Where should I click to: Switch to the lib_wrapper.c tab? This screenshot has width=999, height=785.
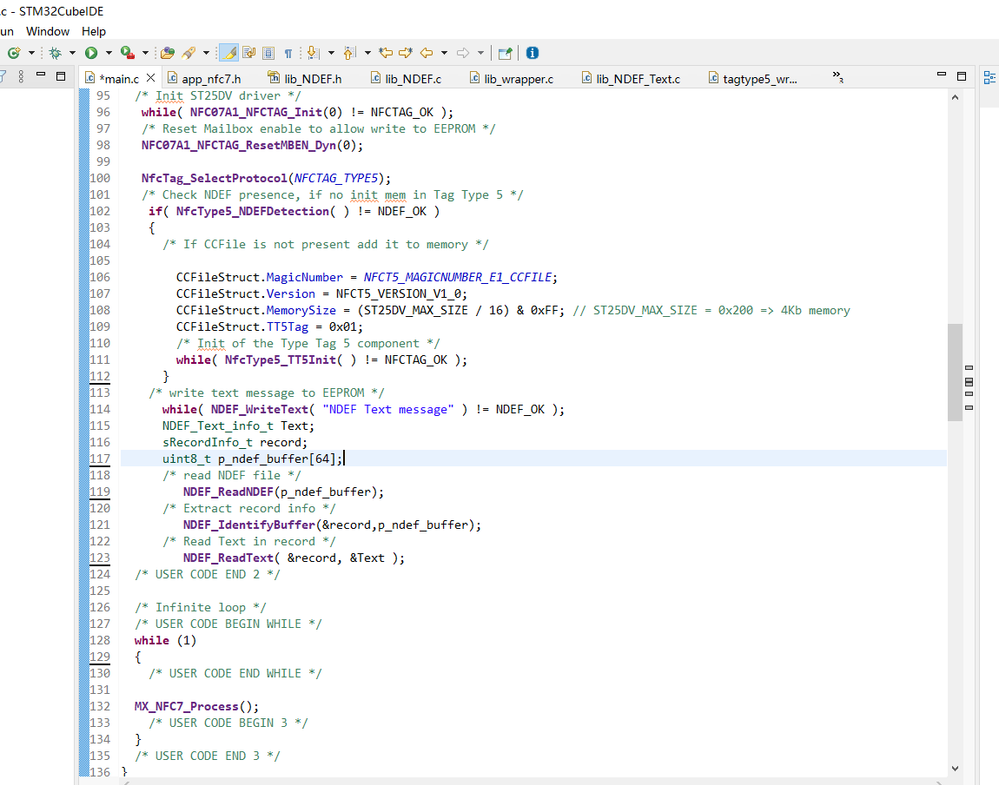[512, 78]
